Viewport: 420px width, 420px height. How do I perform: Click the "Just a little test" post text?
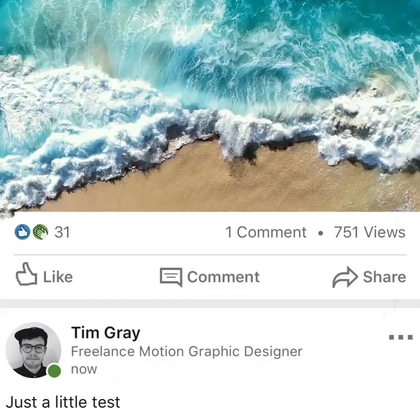(63, 402)
